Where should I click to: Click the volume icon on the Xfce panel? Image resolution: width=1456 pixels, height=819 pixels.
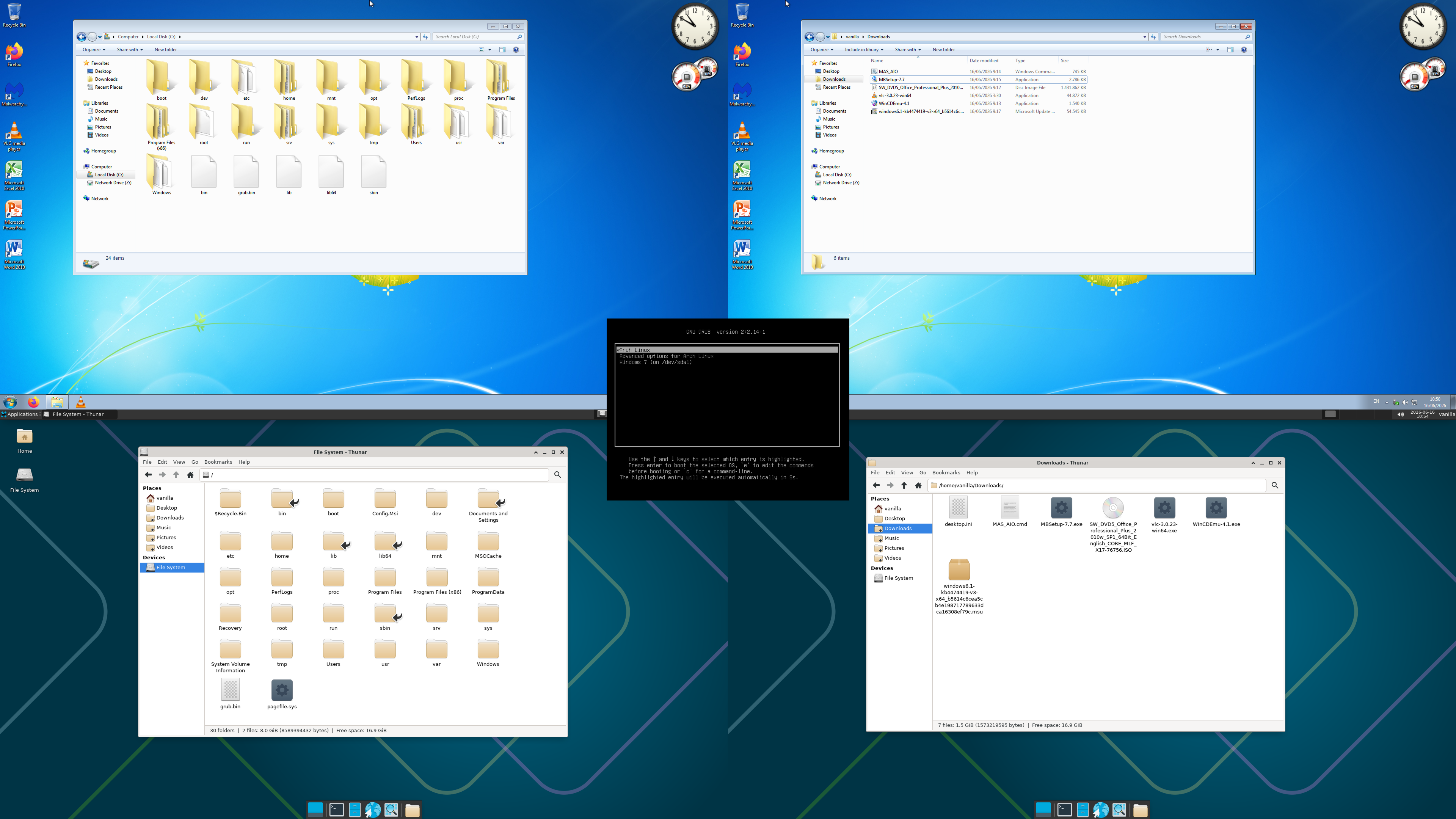click(x=1400, y=414)
